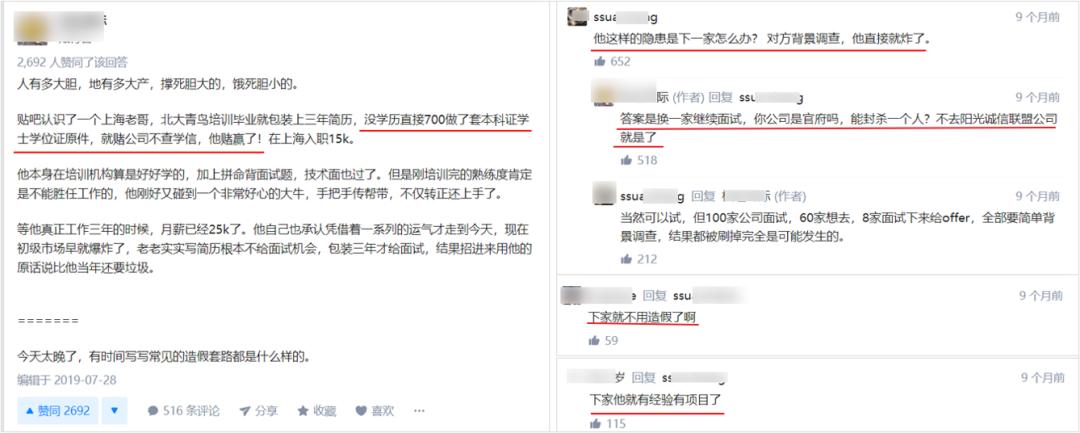Click 回复 in the author's reply header
This screenshot has height=433, width=1080.
[x=720, y=97]
